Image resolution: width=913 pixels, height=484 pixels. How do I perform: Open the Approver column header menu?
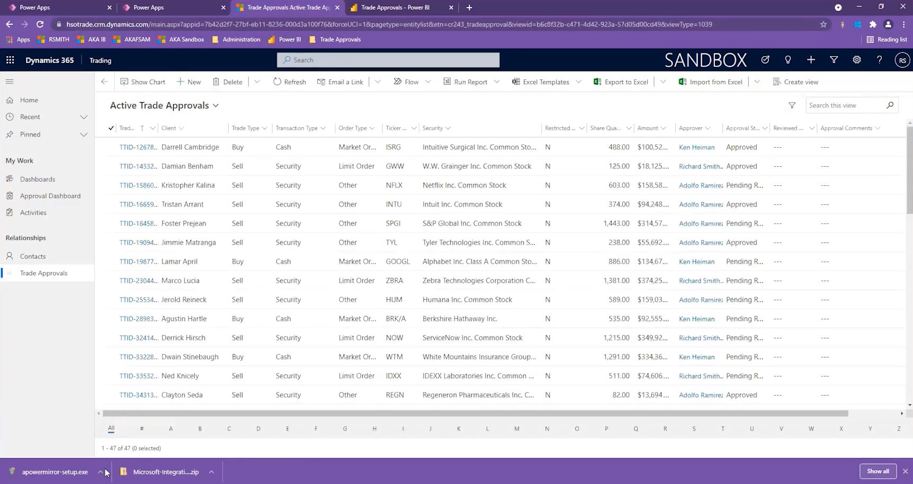coord(694,128)
